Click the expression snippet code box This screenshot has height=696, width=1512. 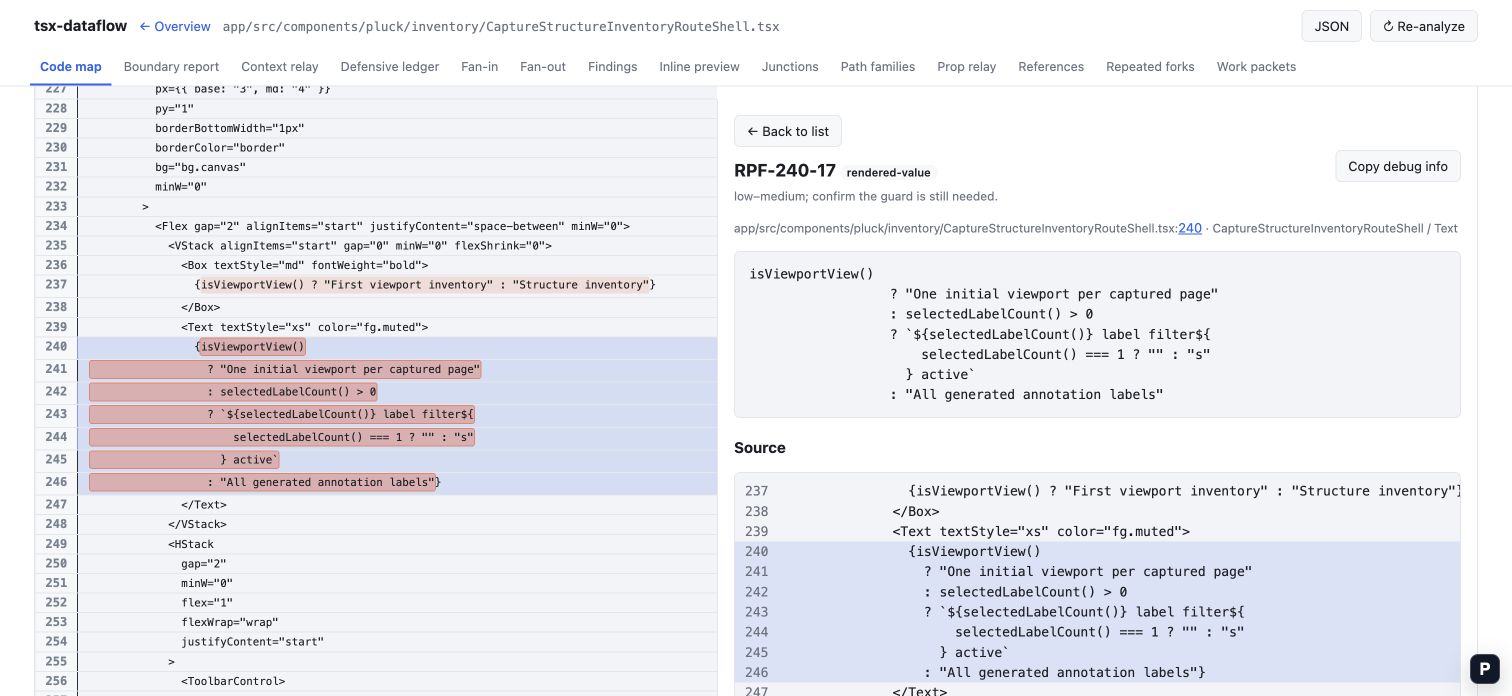point(1097,334)
